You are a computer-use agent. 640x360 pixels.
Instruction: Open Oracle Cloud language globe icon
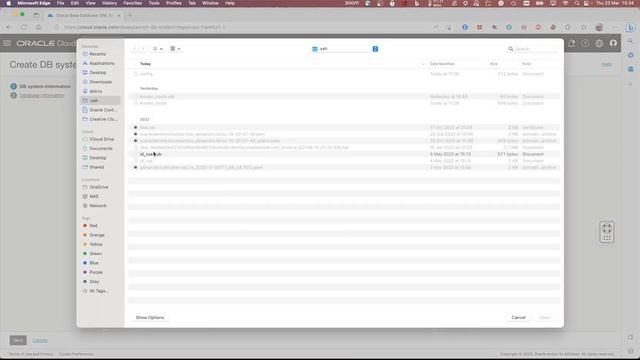pos(599,43)
